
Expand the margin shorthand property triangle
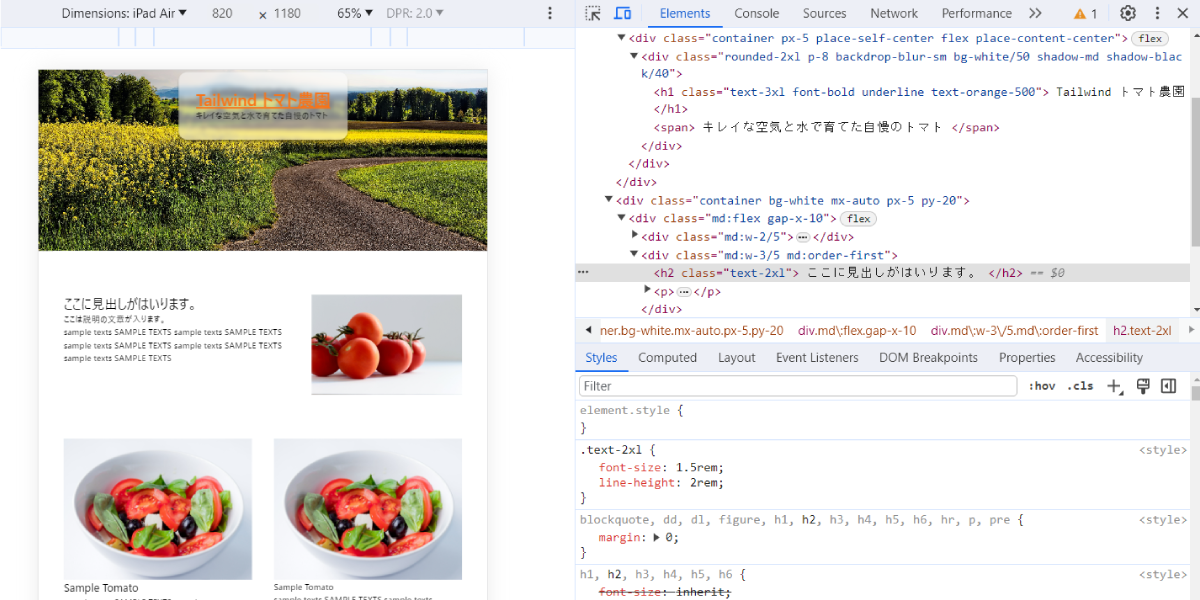pos(656,538)
